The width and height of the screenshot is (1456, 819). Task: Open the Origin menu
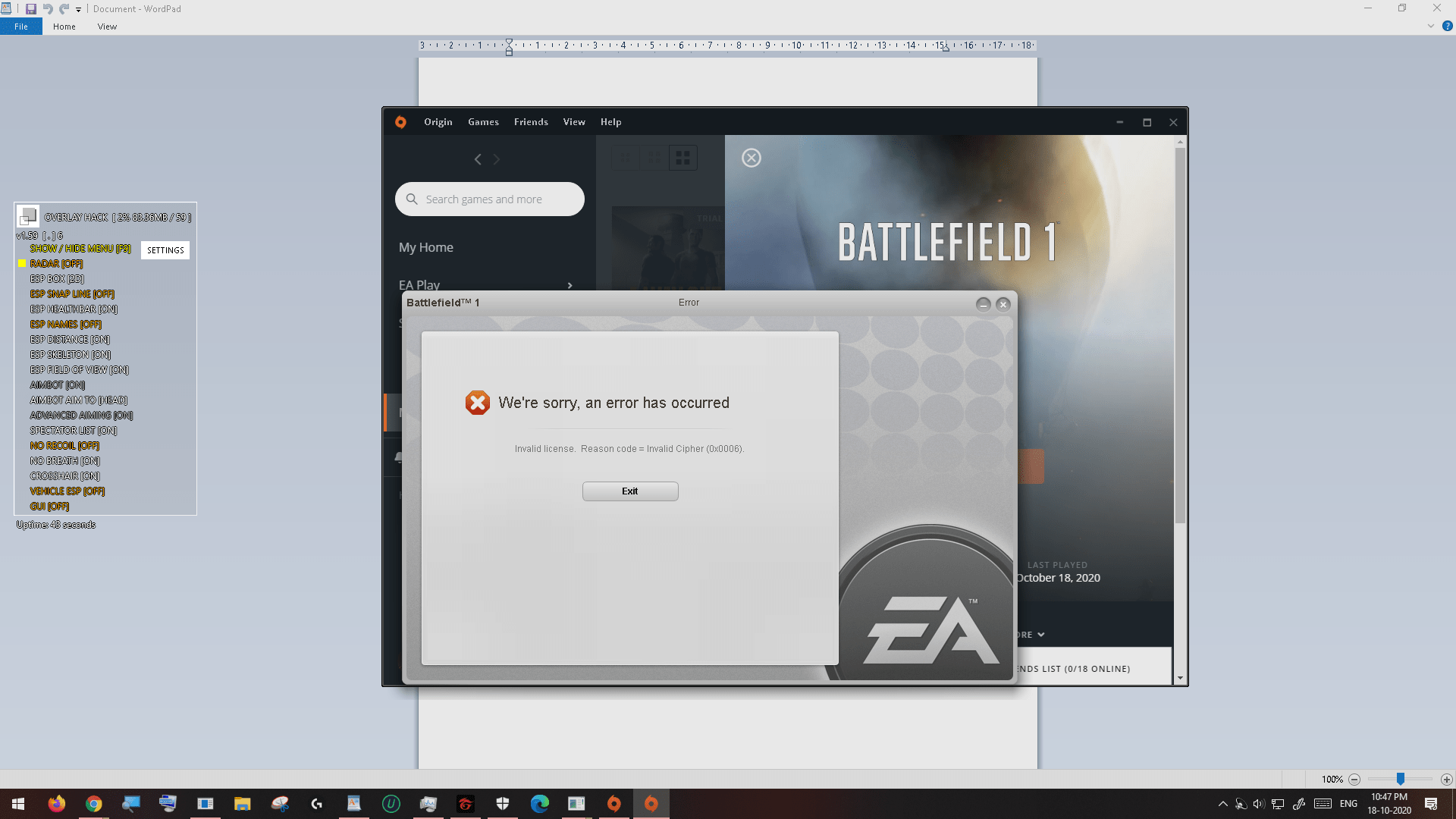click(438, 122)
